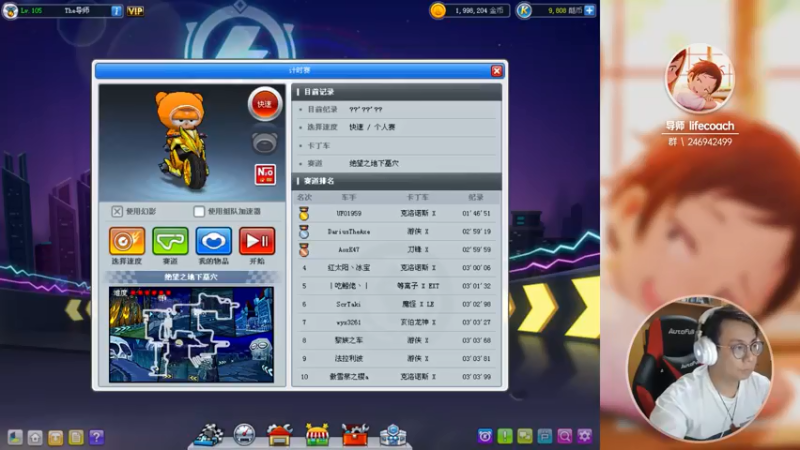The image size is (800, 450).
Task: Click the orange T icon bottom-left
Action: (x=56, y=437)
